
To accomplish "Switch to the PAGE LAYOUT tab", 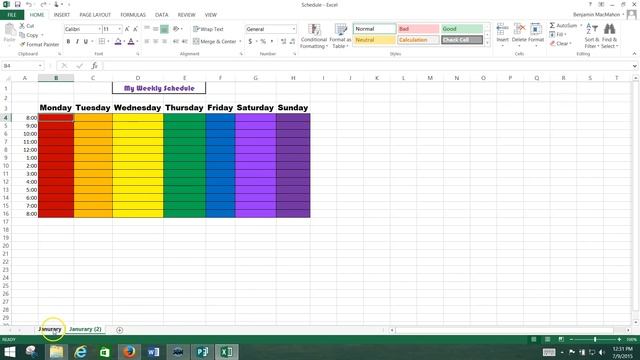I will [x=95, y=15].
